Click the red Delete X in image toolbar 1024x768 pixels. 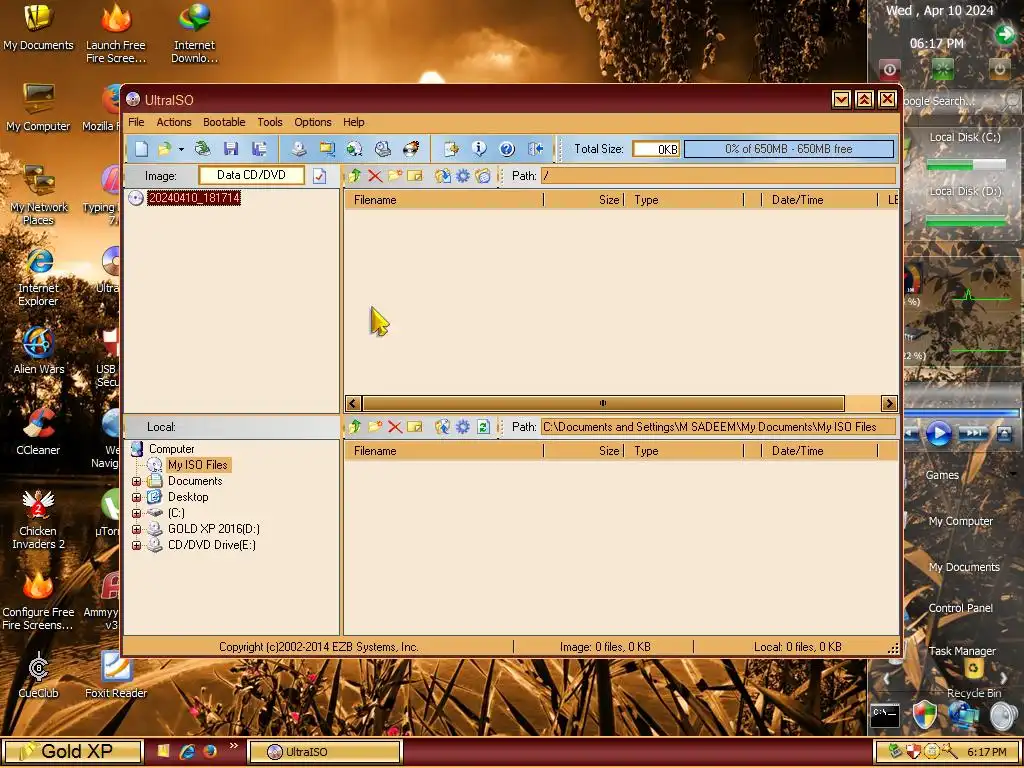pos(375,176)
